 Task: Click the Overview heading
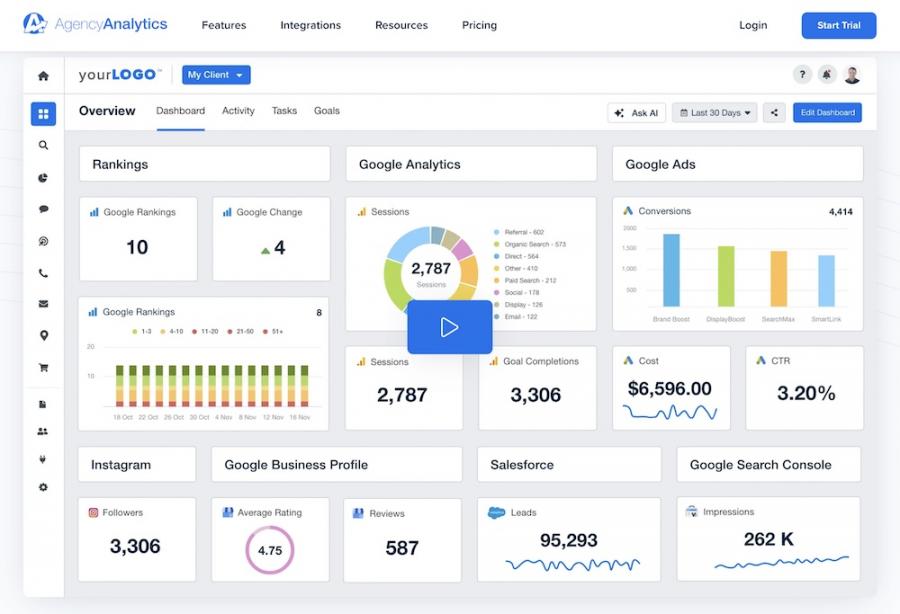pos(107,111)
